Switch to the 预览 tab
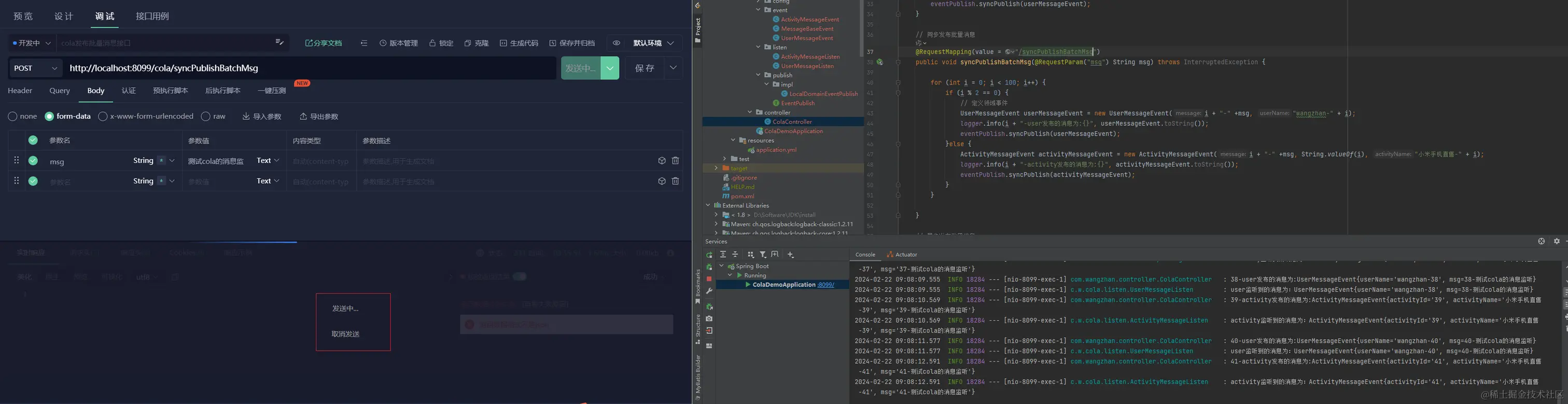Viewport: 1568px width, 404px height. point(23,17)
